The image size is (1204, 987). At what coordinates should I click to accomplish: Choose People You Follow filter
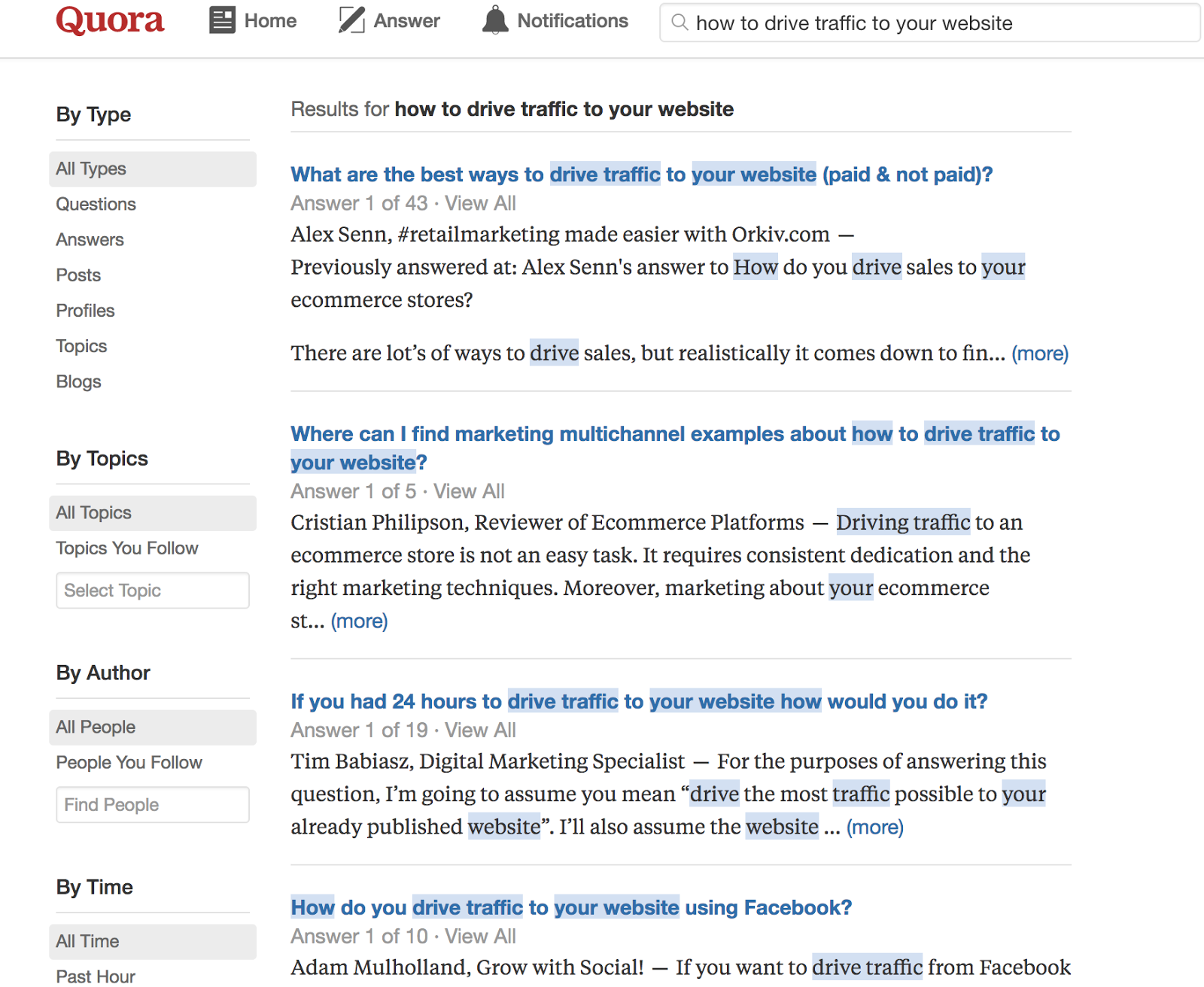click(129, 763)
